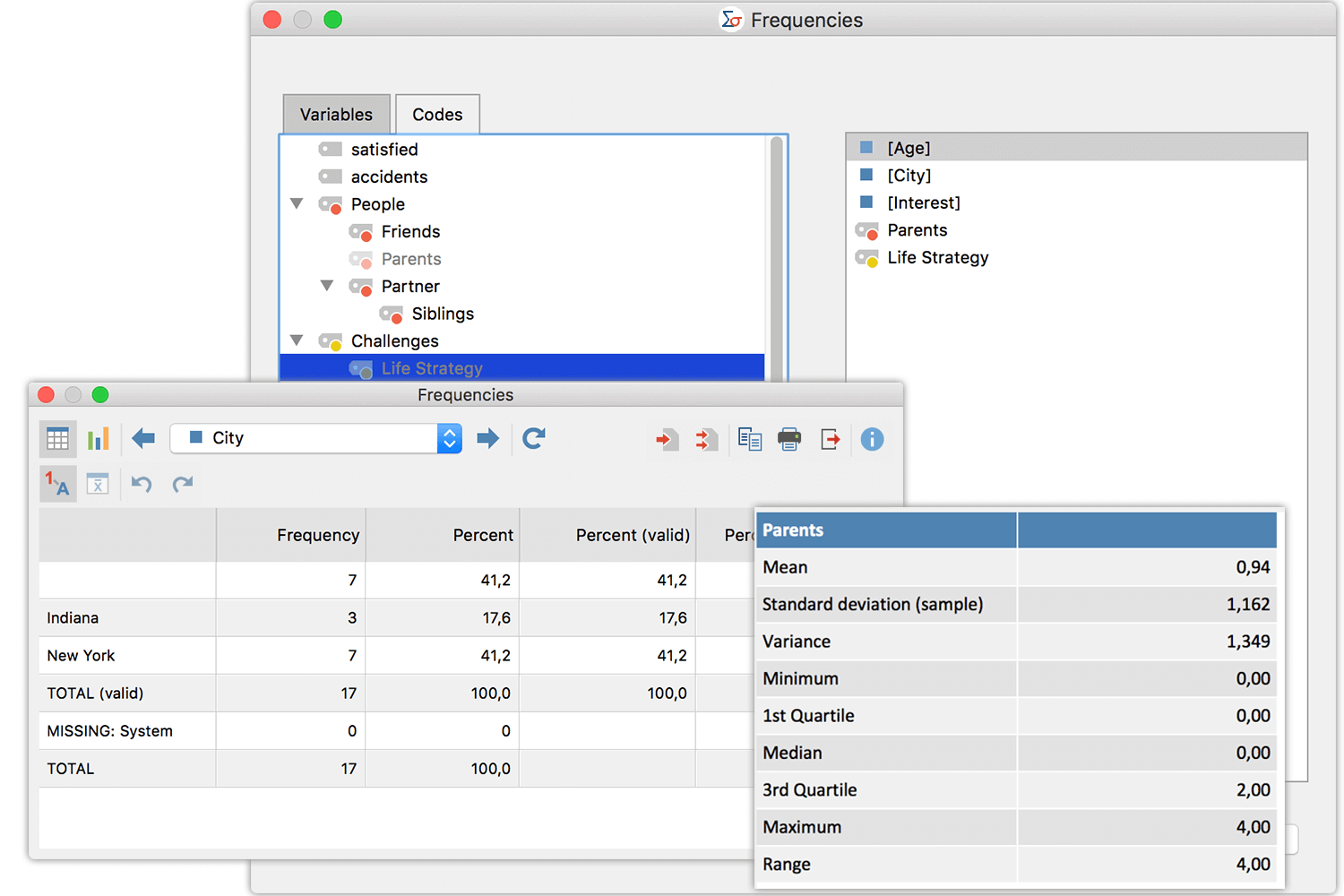Select [Interest] in the selected list
1344x896 pixels.
[x=924, y=203]
